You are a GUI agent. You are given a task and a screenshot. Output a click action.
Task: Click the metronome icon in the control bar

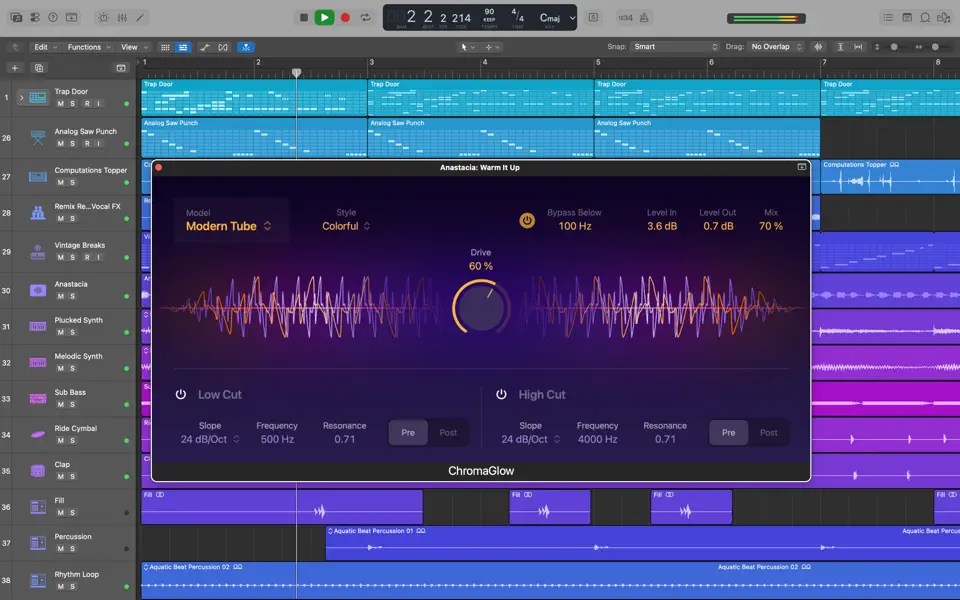point(644,17)
